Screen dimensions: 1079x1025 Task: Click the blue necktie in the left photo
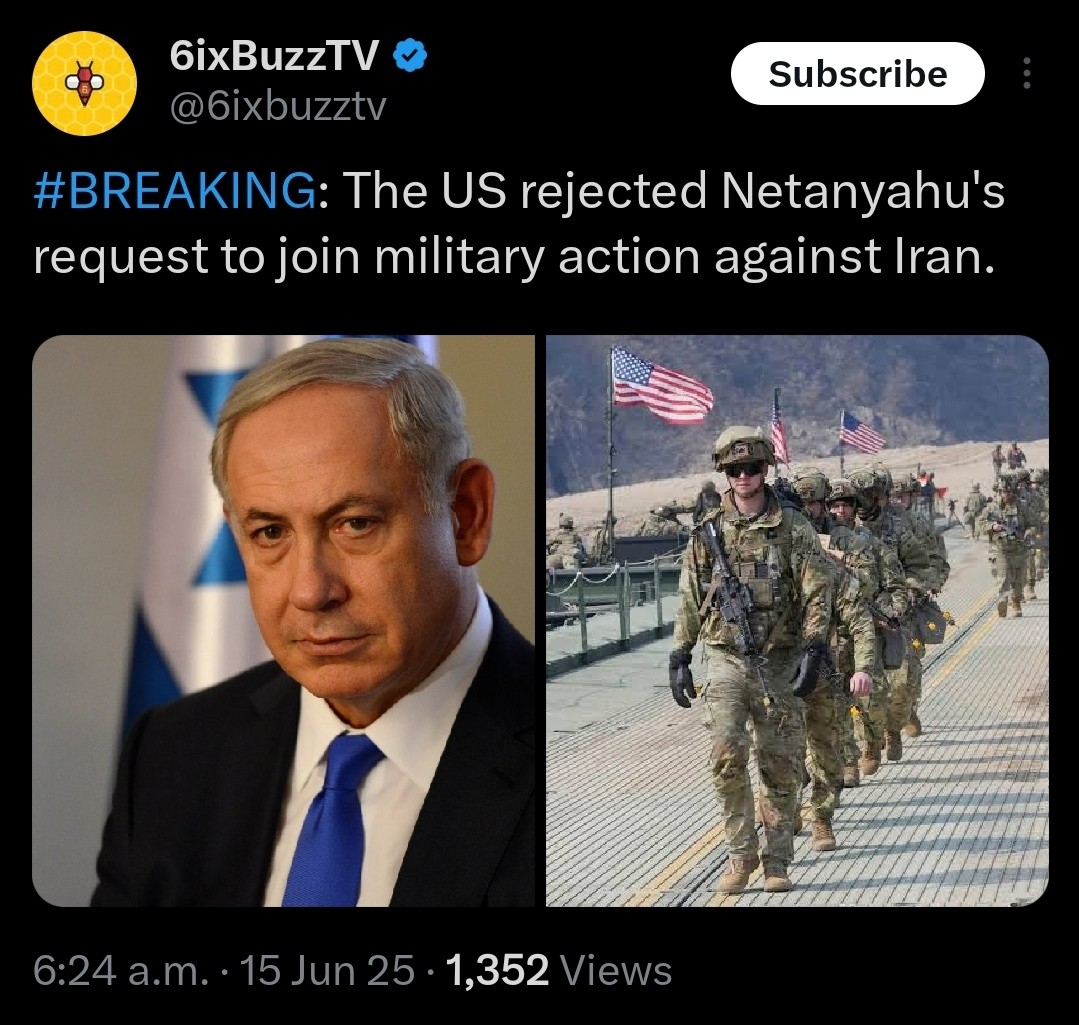click(331, 820)
